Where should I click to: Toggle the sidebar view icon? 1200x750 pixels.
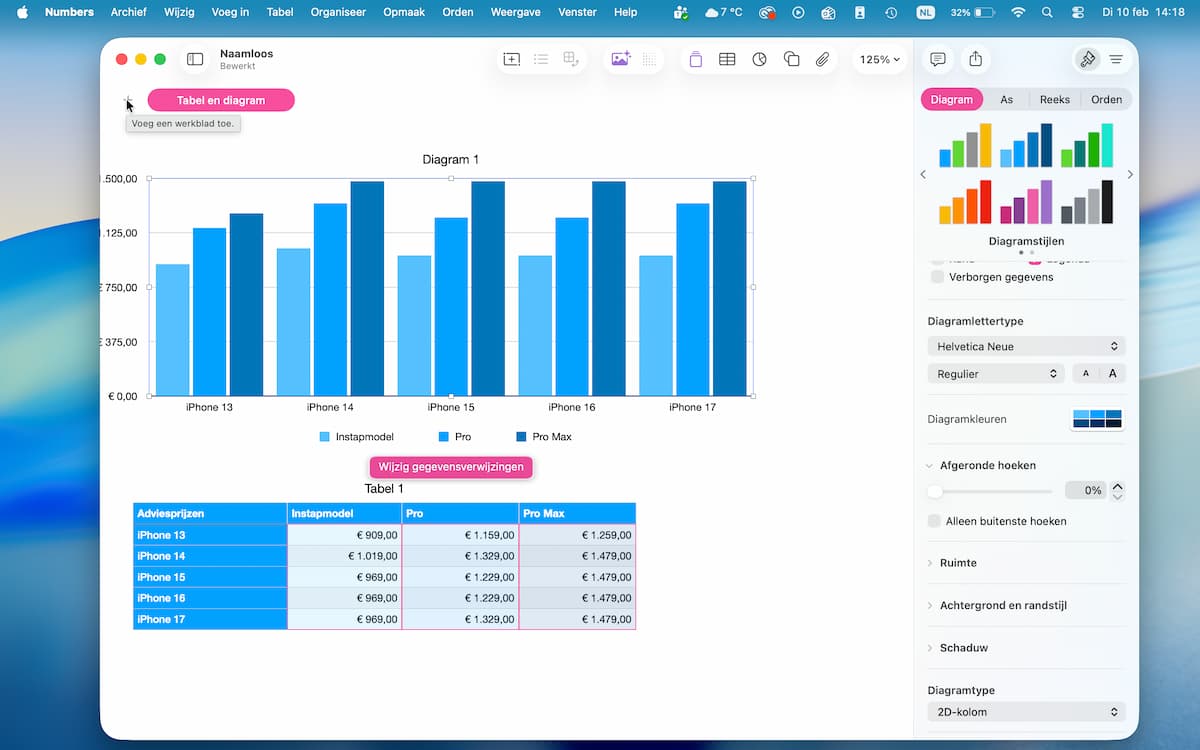195,60
